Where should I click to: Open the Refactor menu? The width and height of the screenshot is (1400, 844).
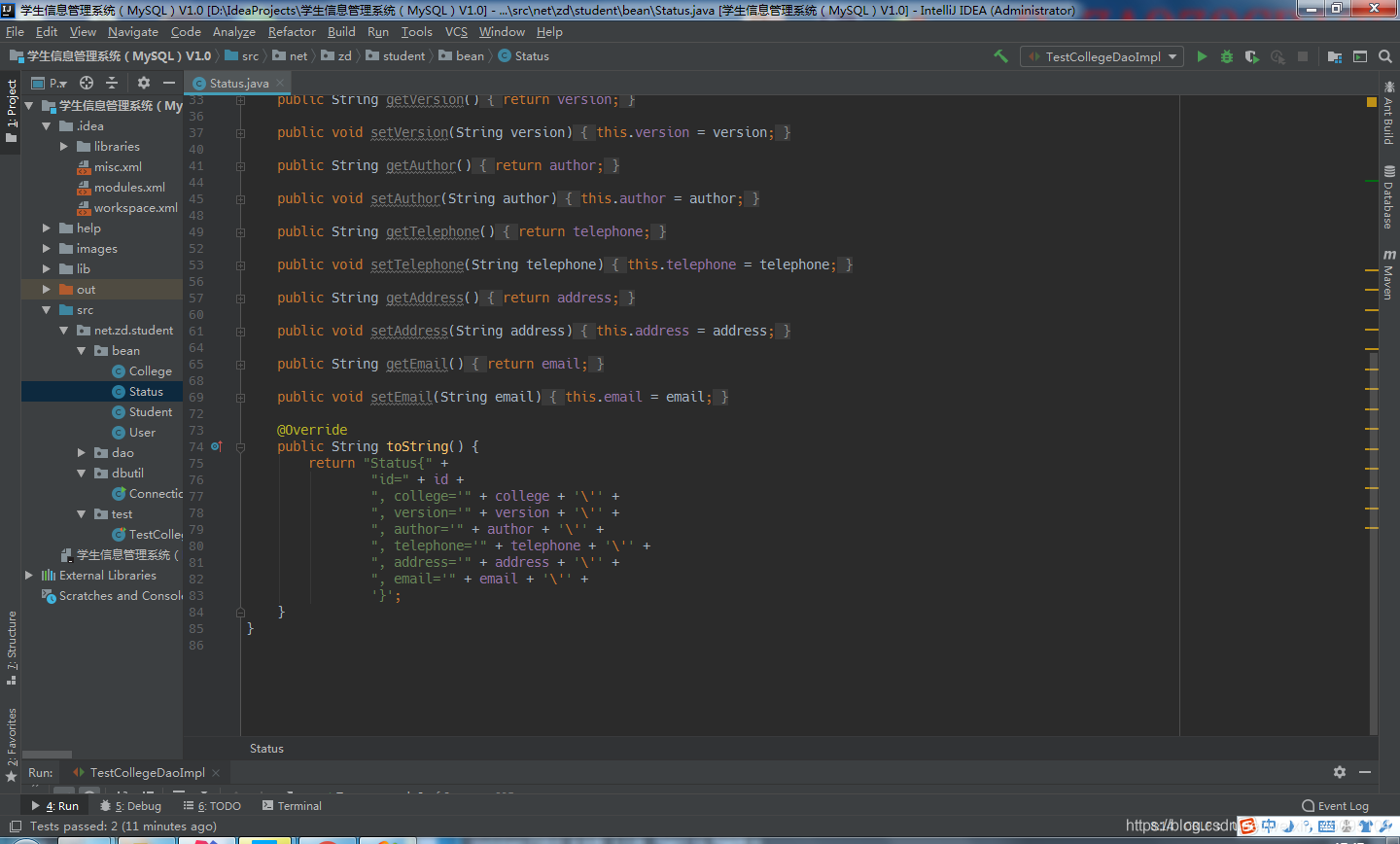click(x=292, y=32)
